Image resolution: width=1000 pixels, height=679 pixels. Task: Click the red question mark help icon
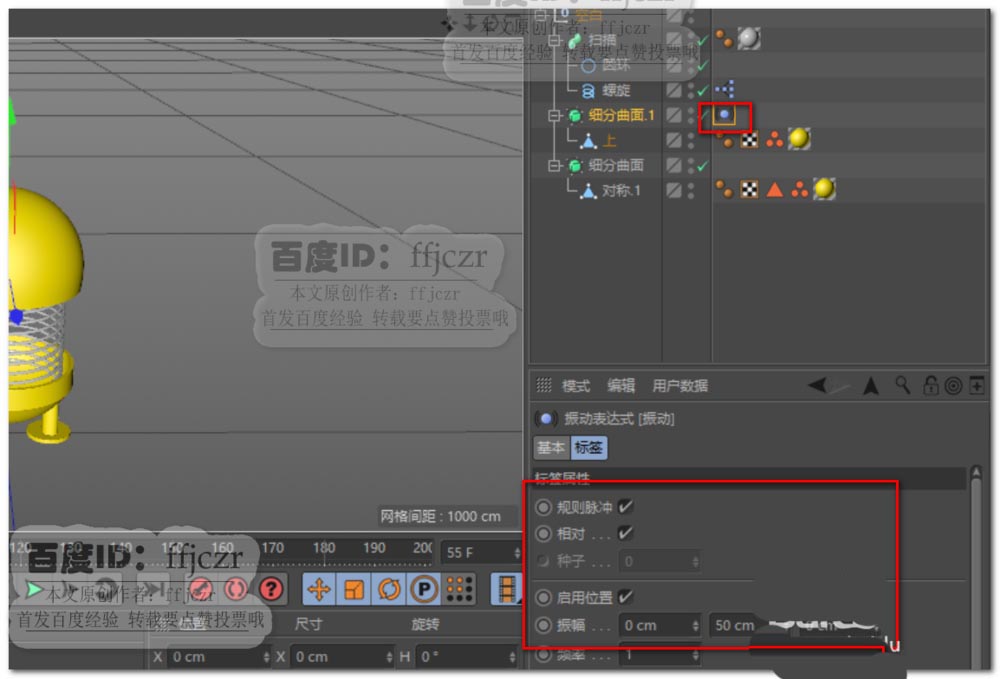[272, 589]
